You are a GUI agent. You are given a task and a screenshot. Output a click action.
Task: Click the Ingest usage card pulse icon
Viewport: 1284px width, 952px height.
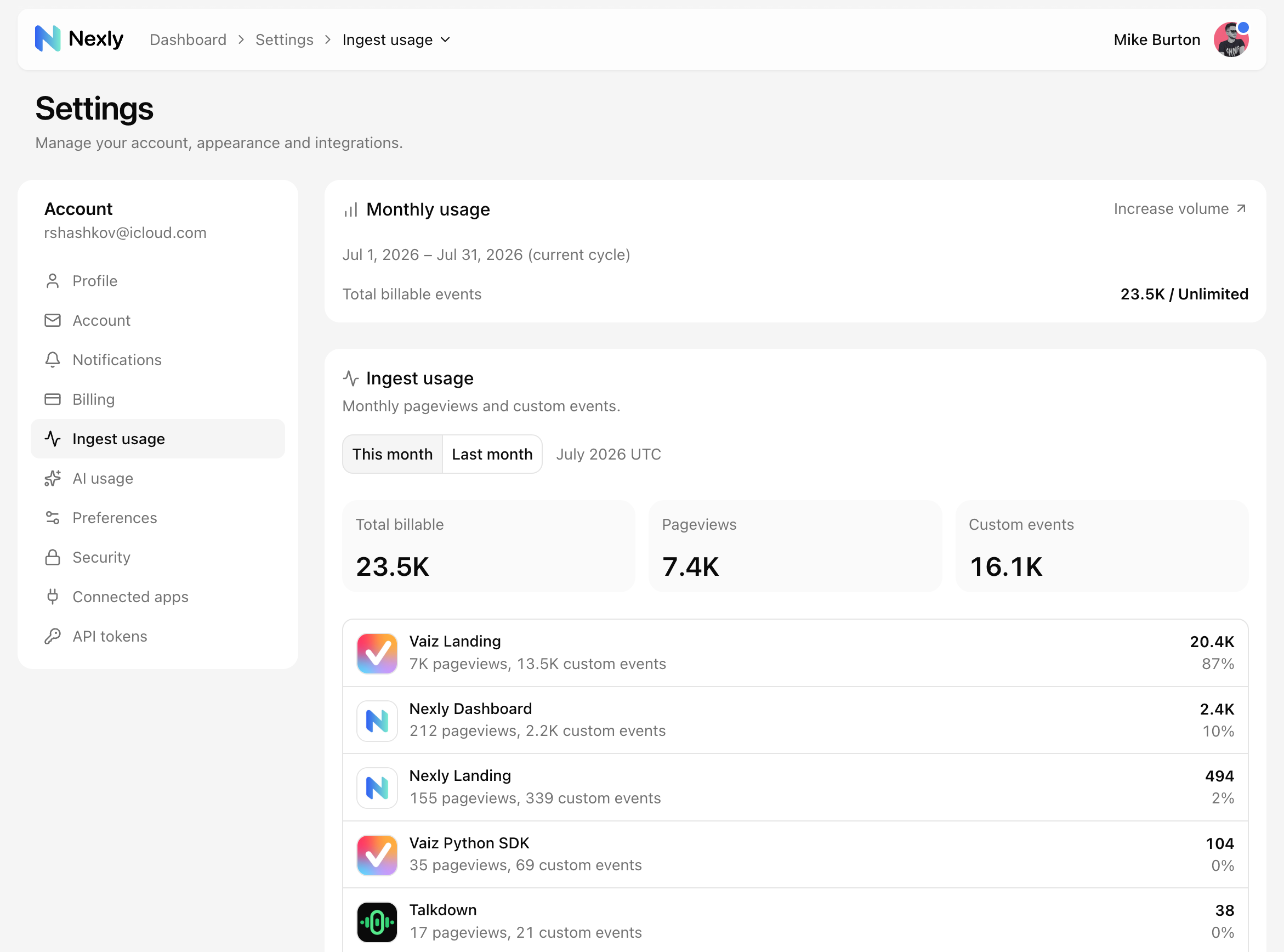(x=351, y=378)
